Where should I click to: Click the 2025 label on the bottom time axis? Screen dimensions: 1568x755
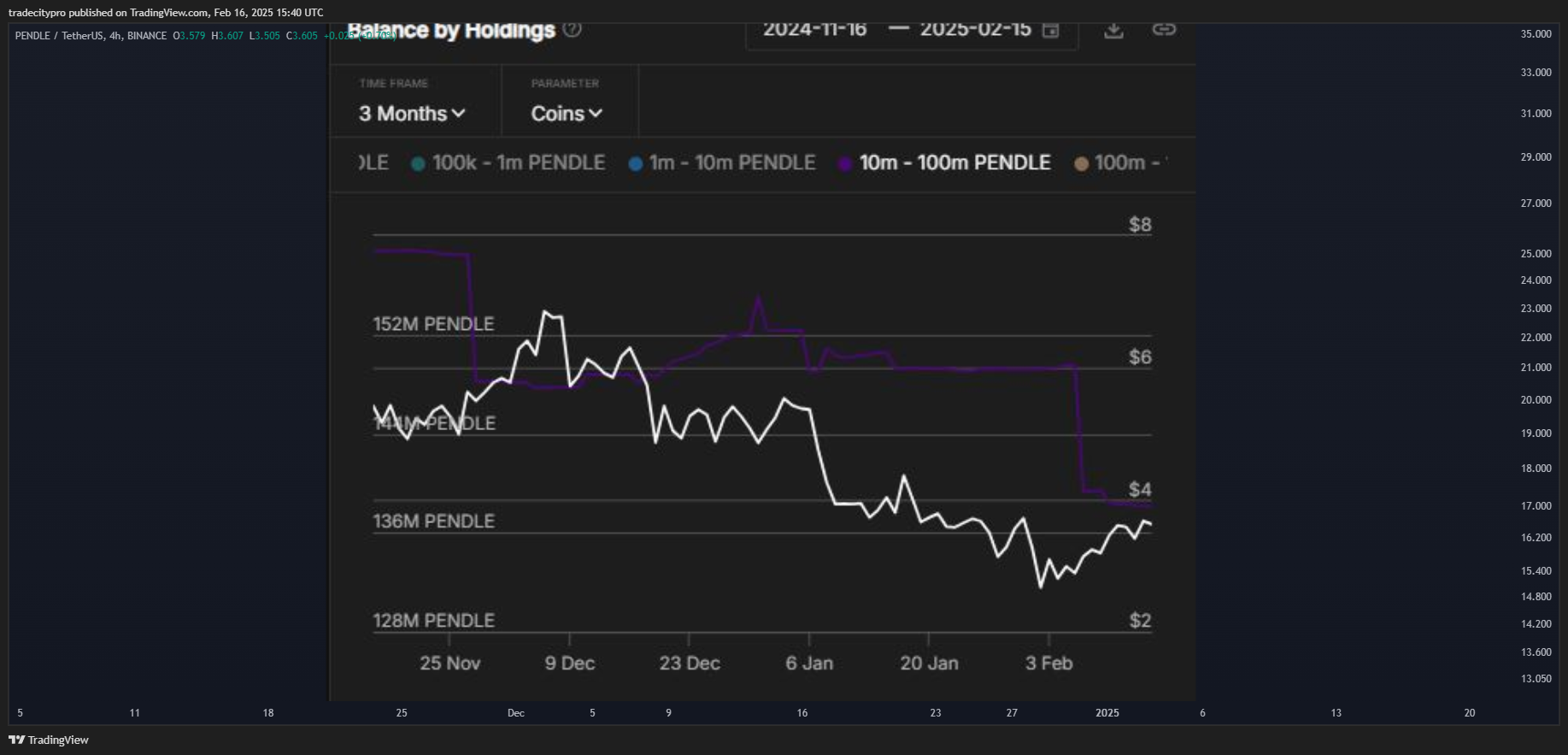tap(1107, 713)
